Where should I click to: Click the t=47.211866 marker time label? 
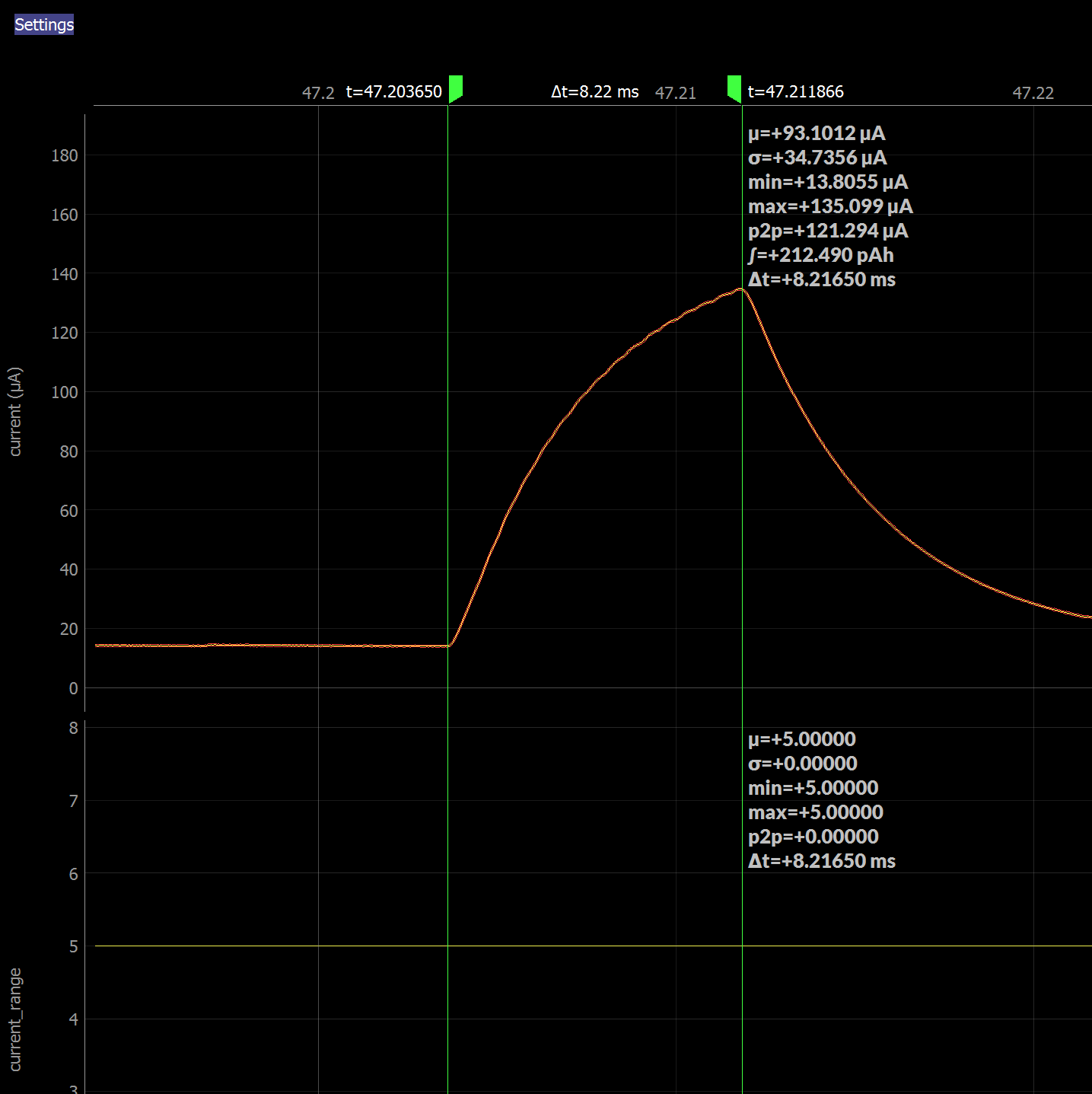click(795, 92)
